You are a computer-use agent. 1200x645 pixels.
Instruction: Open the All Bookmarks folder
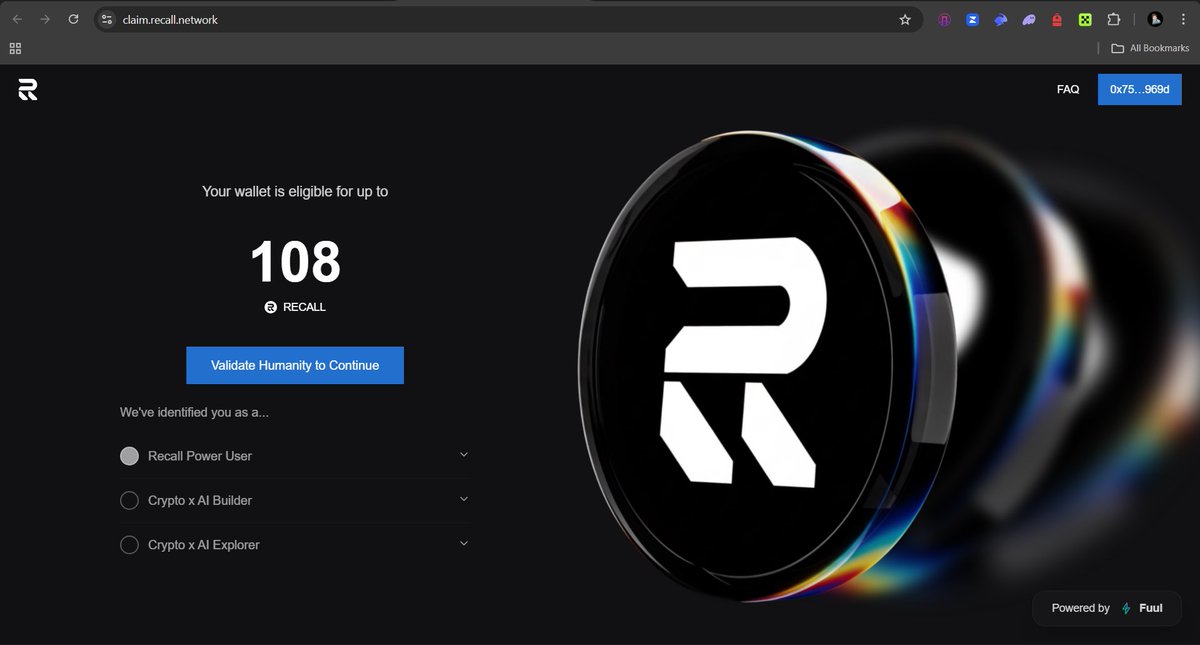1150,48
